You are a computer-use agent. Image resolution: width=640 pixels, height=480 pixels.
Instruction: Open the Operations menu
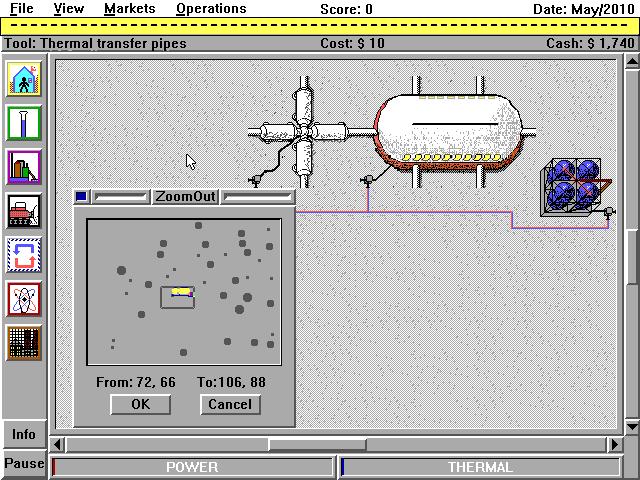[211, 9]
